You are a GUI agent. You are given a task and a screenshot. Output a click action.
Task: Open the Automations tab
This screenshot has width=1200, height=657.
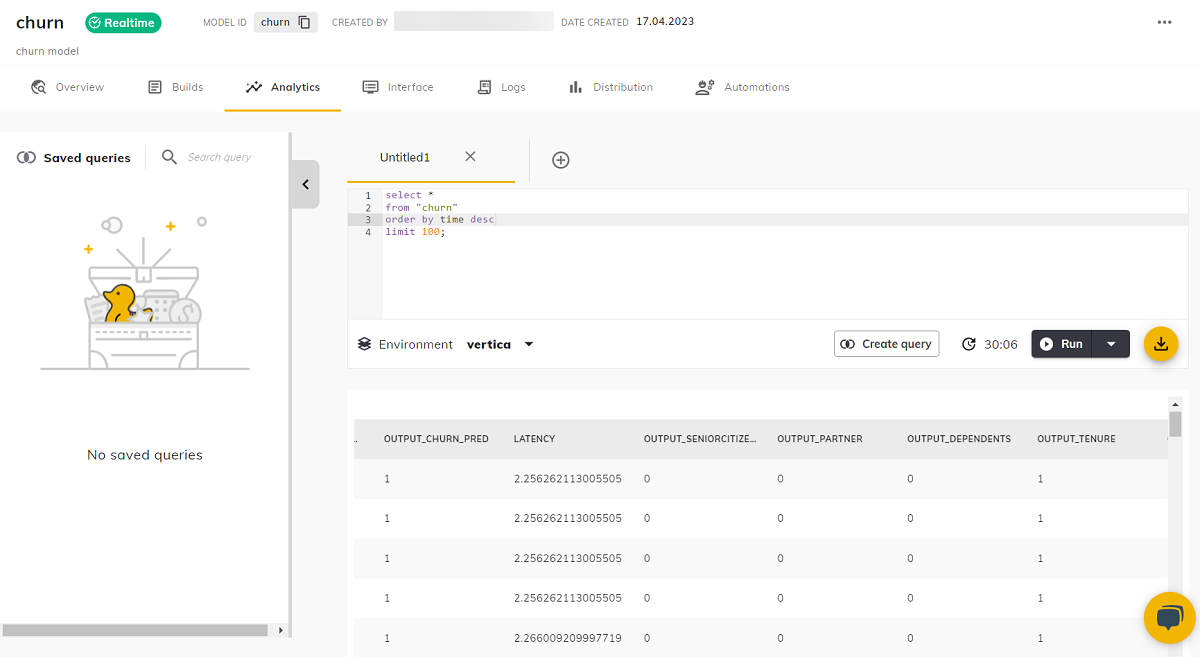(x=742, y=87)
